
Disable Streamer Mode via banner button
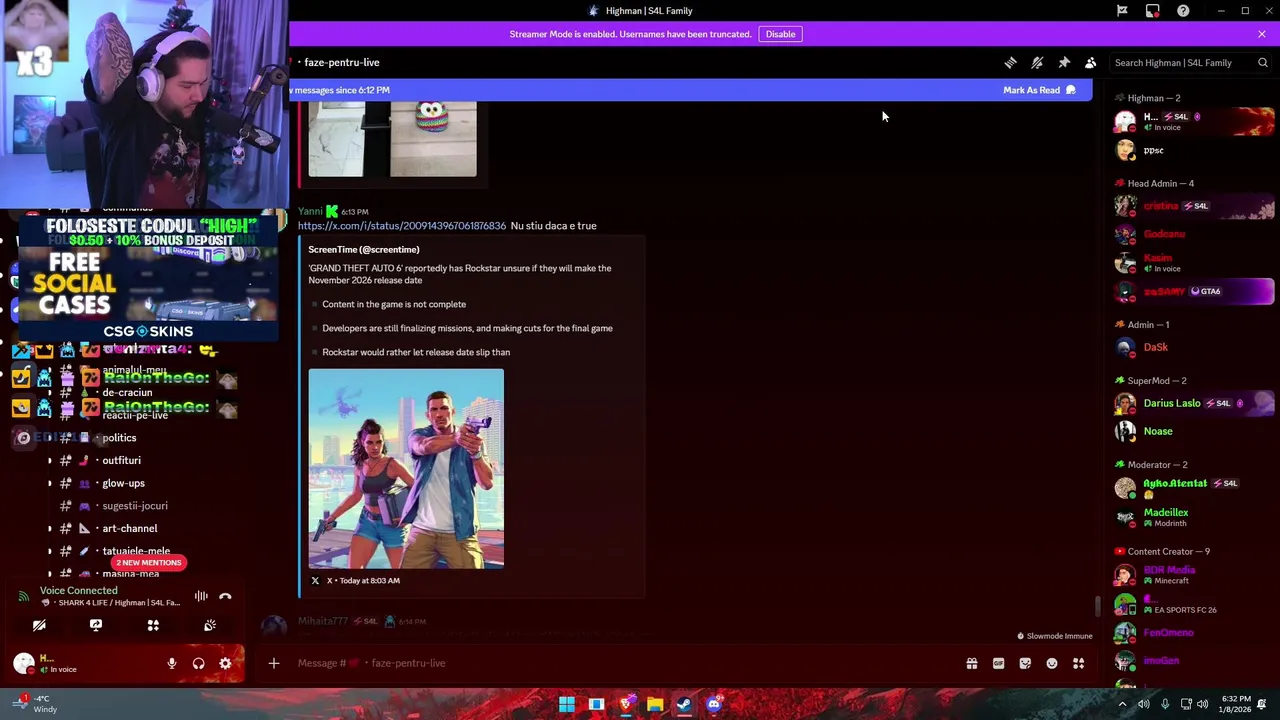(x=780, y=34)
